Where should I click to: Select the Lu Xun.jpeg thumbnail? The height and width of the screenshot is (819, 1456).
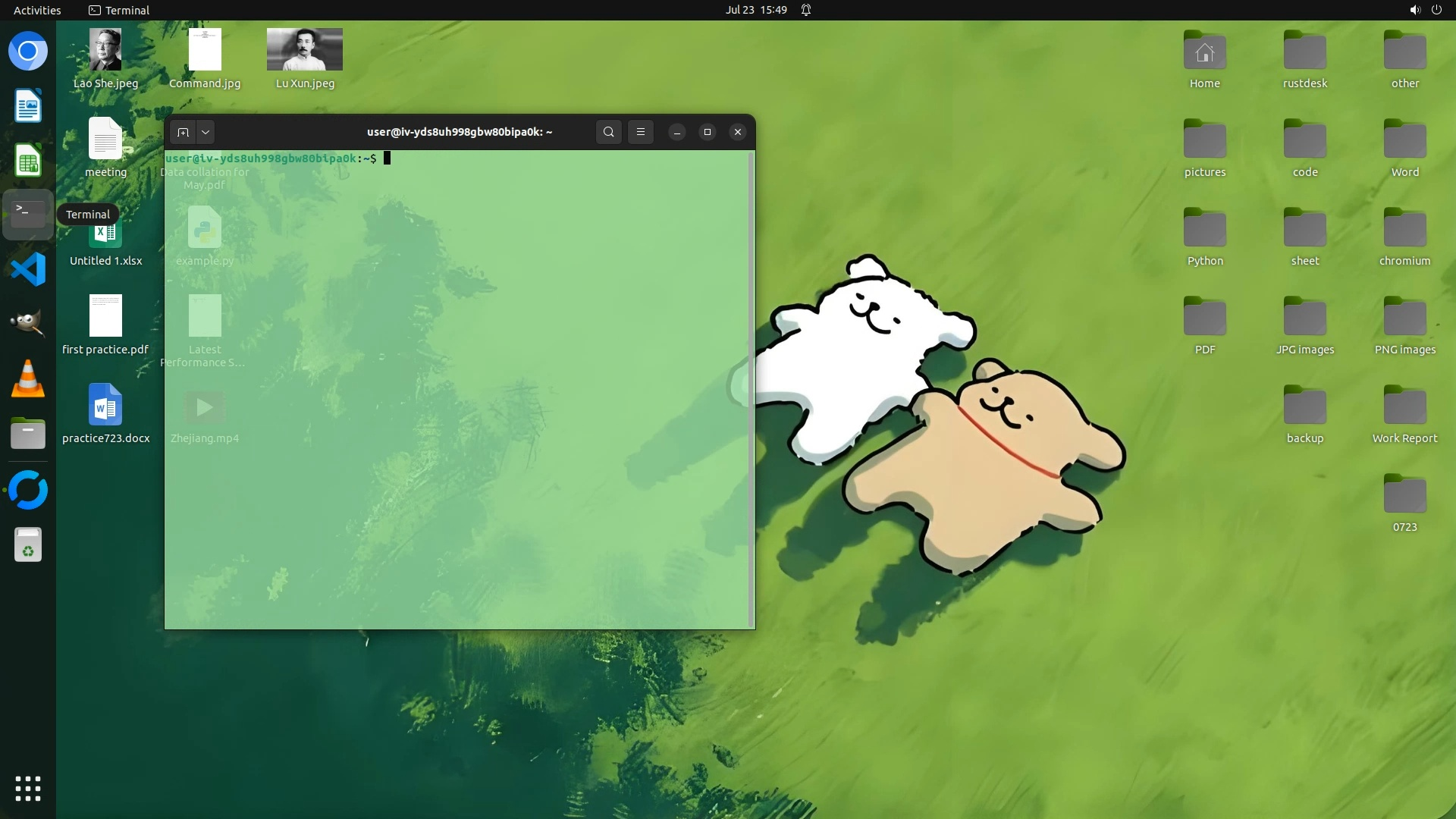tap(304, 50)
